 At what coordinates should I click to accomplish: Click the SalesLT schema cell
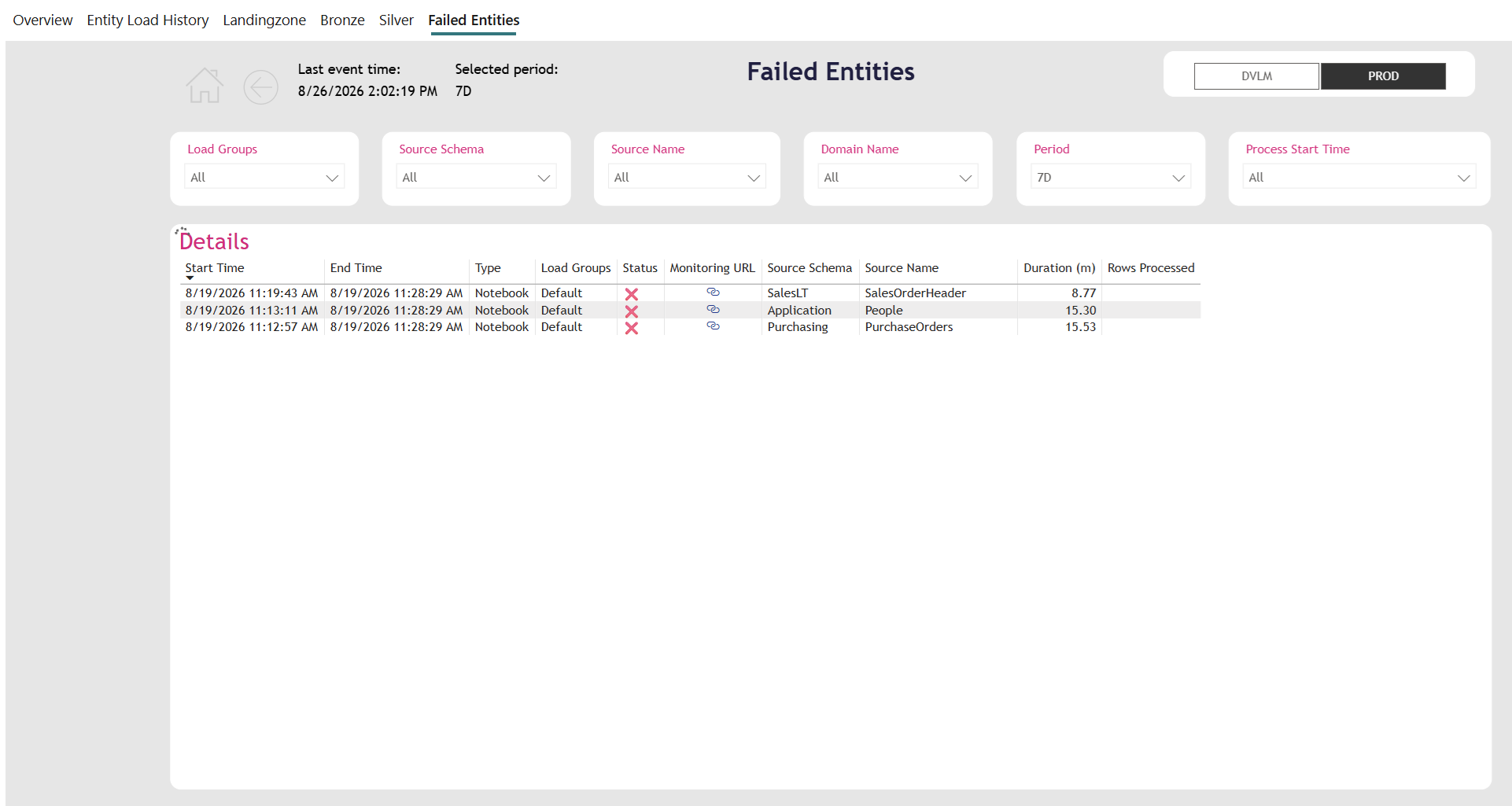(x=787, y=293)
